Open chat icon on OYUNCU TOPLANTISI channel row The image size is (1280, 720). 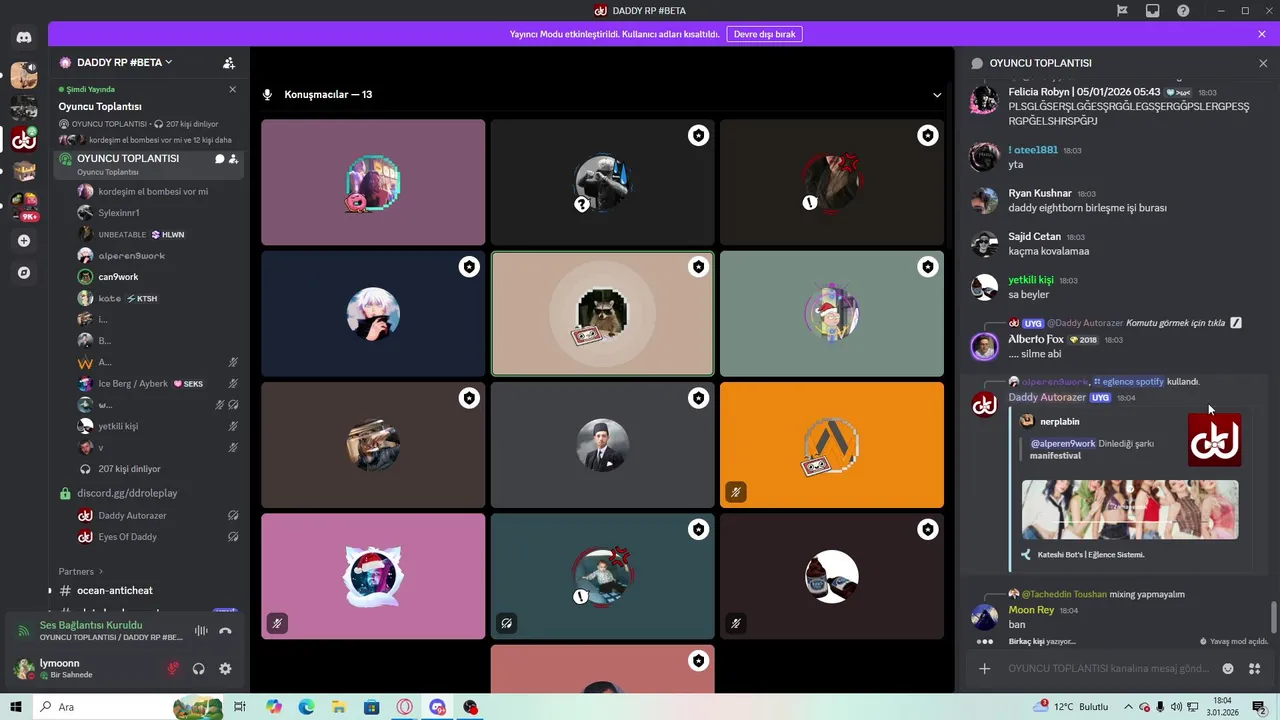220,159
